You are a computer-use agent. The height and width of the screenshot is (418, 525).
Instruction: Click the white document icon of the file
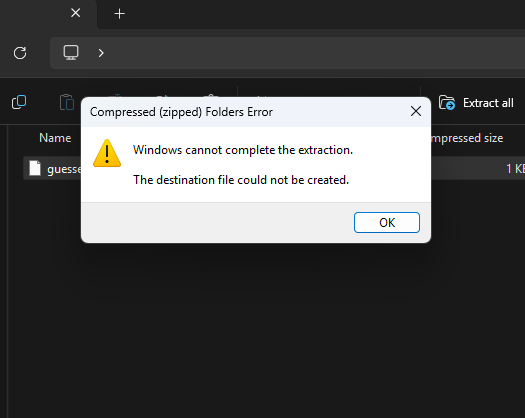(x=35, y=168)
